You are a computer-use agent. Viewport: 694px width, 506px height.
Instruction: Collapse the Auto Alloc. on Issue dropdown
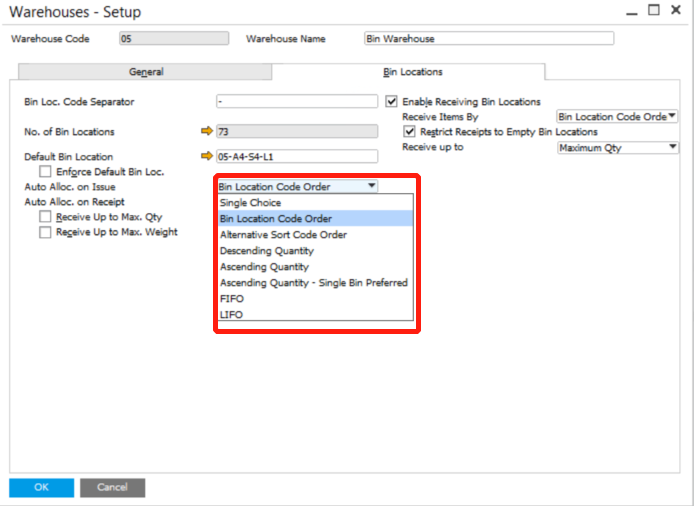click(372, 186)
